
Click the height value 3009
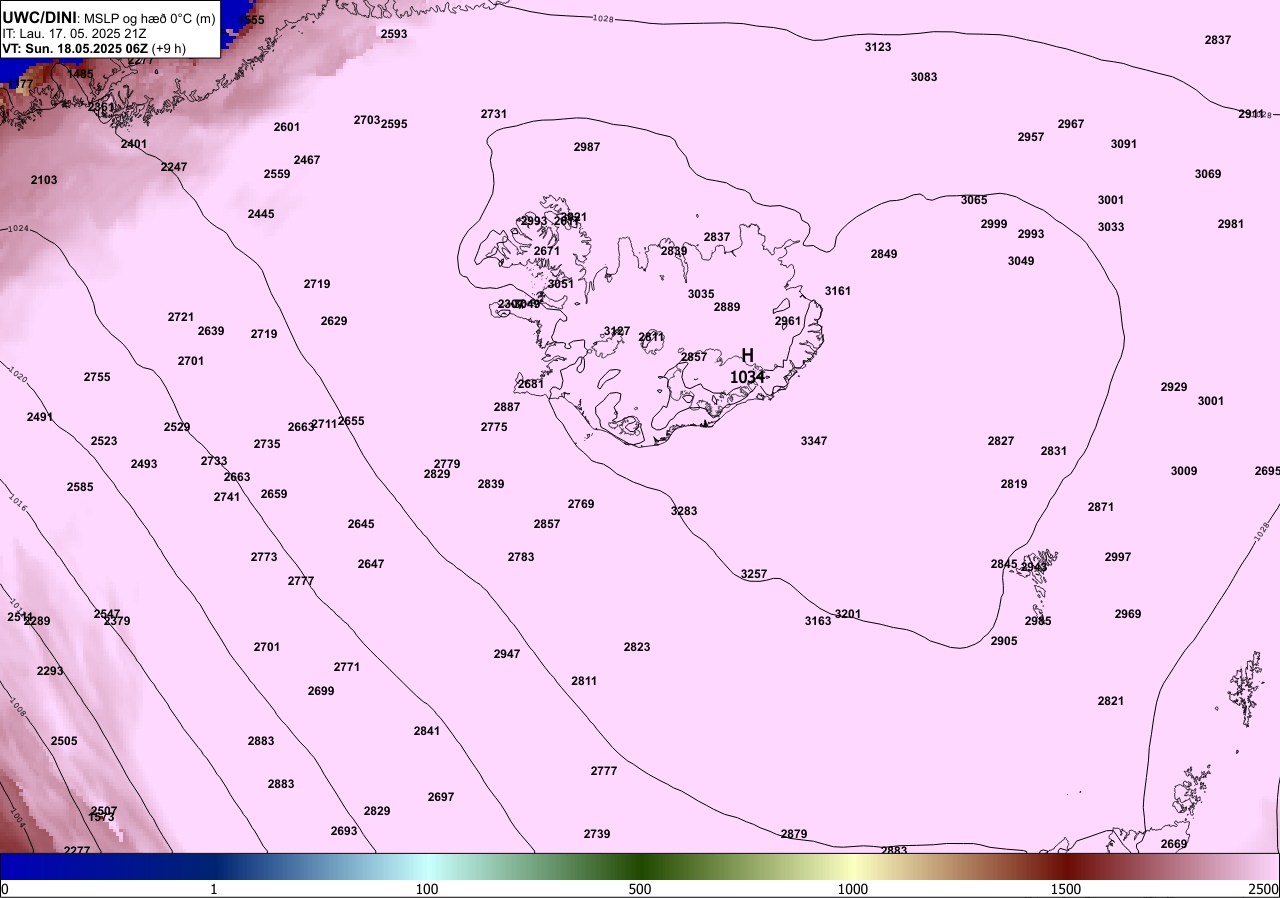tap(1184, 471)
